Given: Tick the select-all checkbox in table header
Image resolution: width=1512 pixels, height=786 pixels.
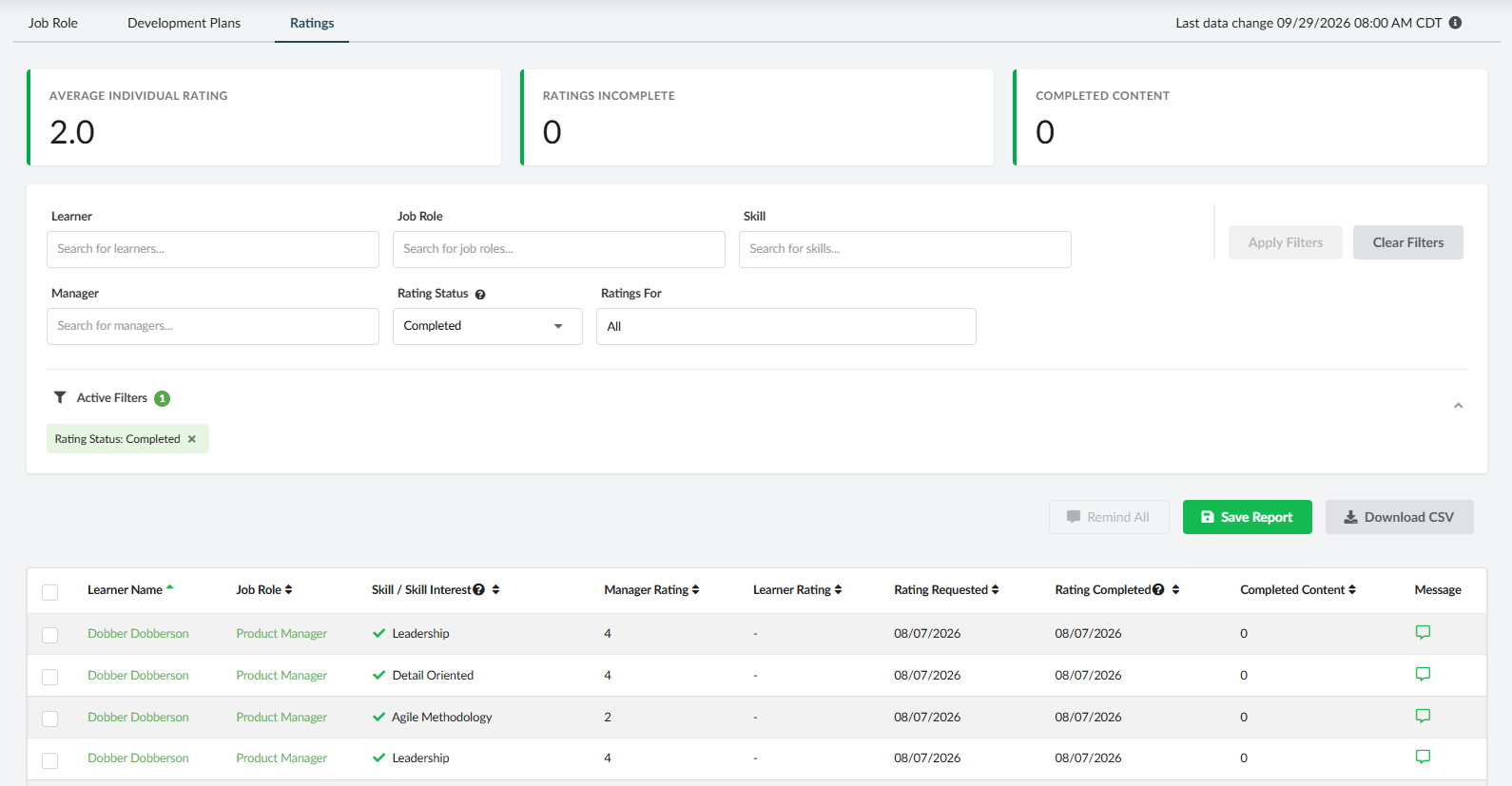Looking at the screenshot, I should [x=50, y=592].
